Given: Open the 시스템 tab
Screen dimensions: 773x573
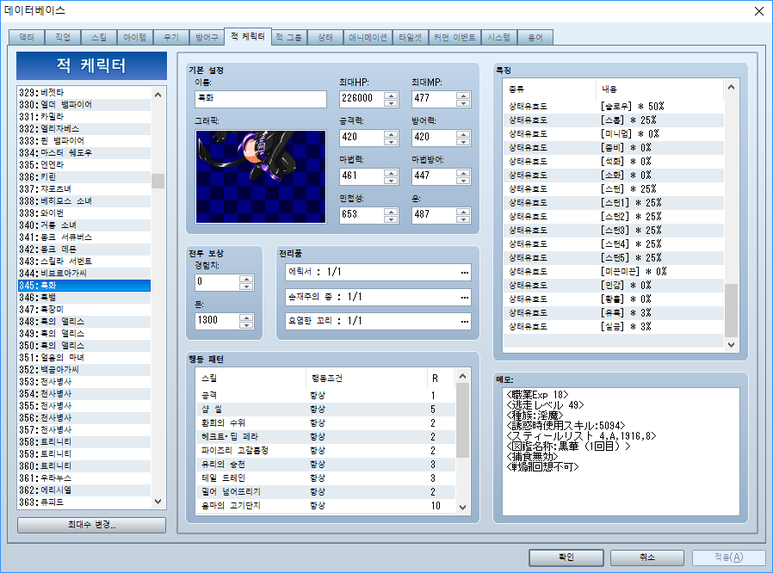Looking at the screenshot, I should [x=499, y=37].
